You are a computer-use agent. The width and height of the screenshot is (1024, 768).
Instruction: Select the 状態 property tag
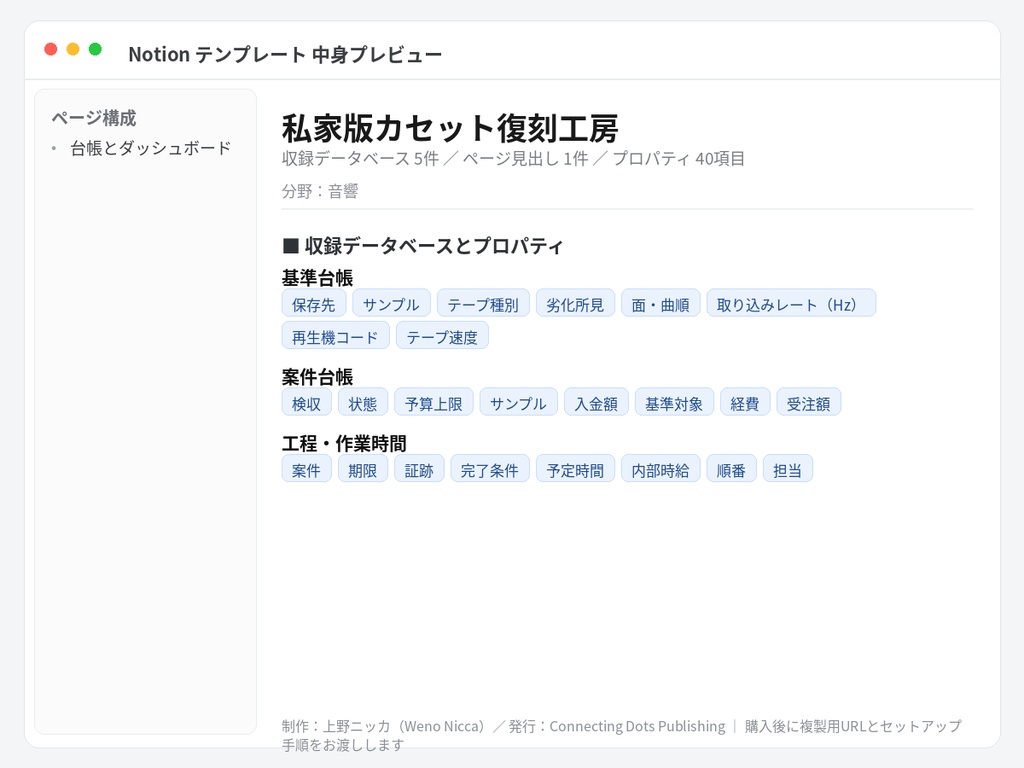tap(362, 404)
